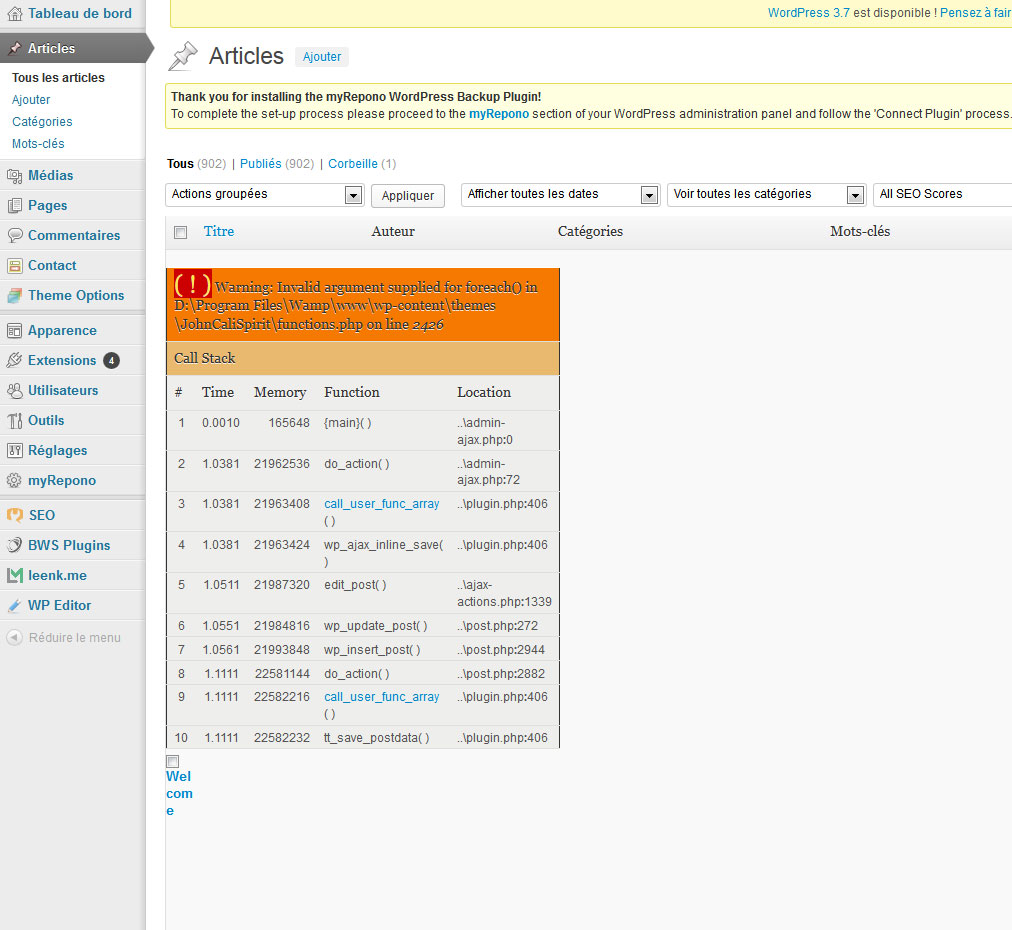Click the Apparence icon in sidebar
This screenshot has width=1012, height=930.
[x=14, y=331]
